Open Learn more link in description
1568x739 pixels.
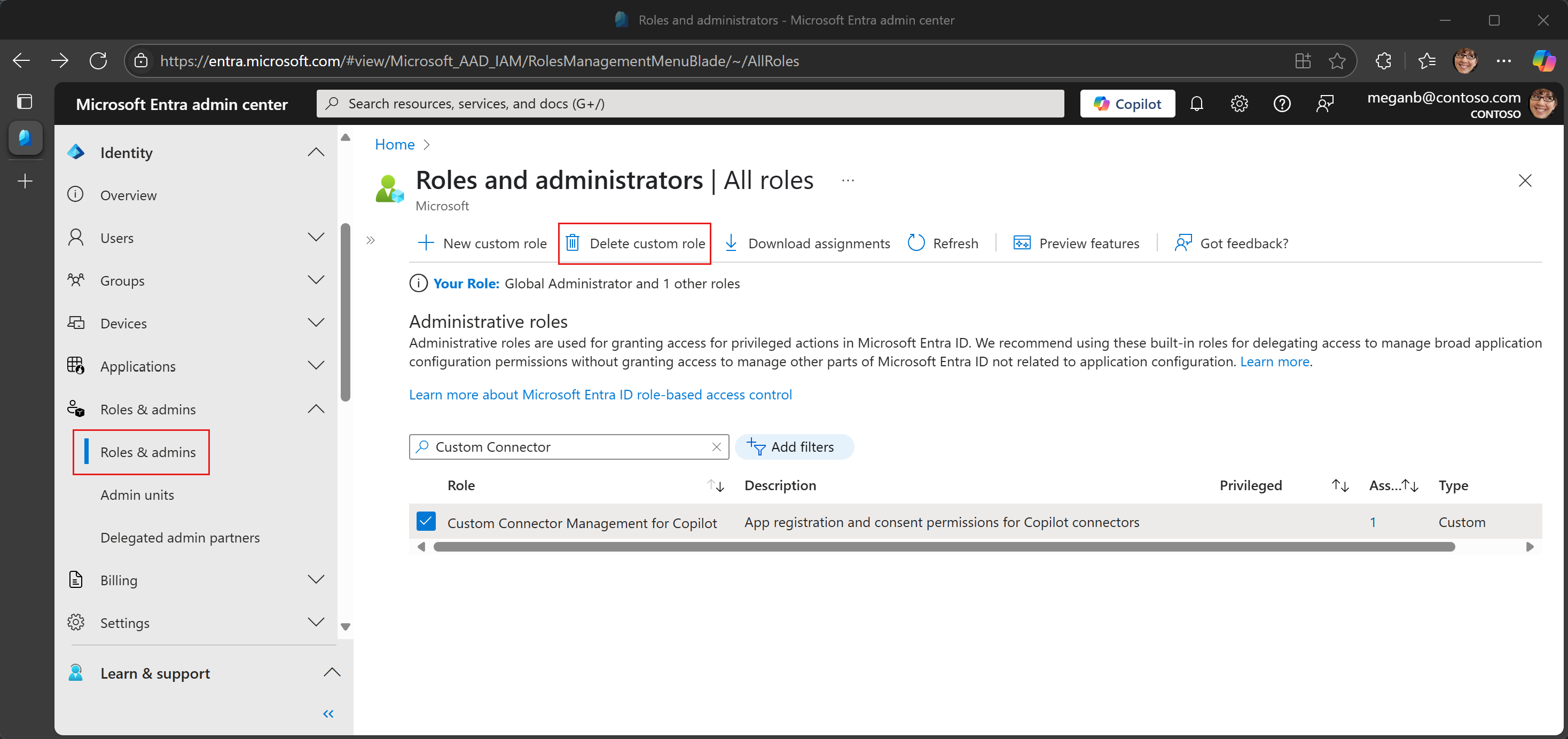[x=1275, y=362]
